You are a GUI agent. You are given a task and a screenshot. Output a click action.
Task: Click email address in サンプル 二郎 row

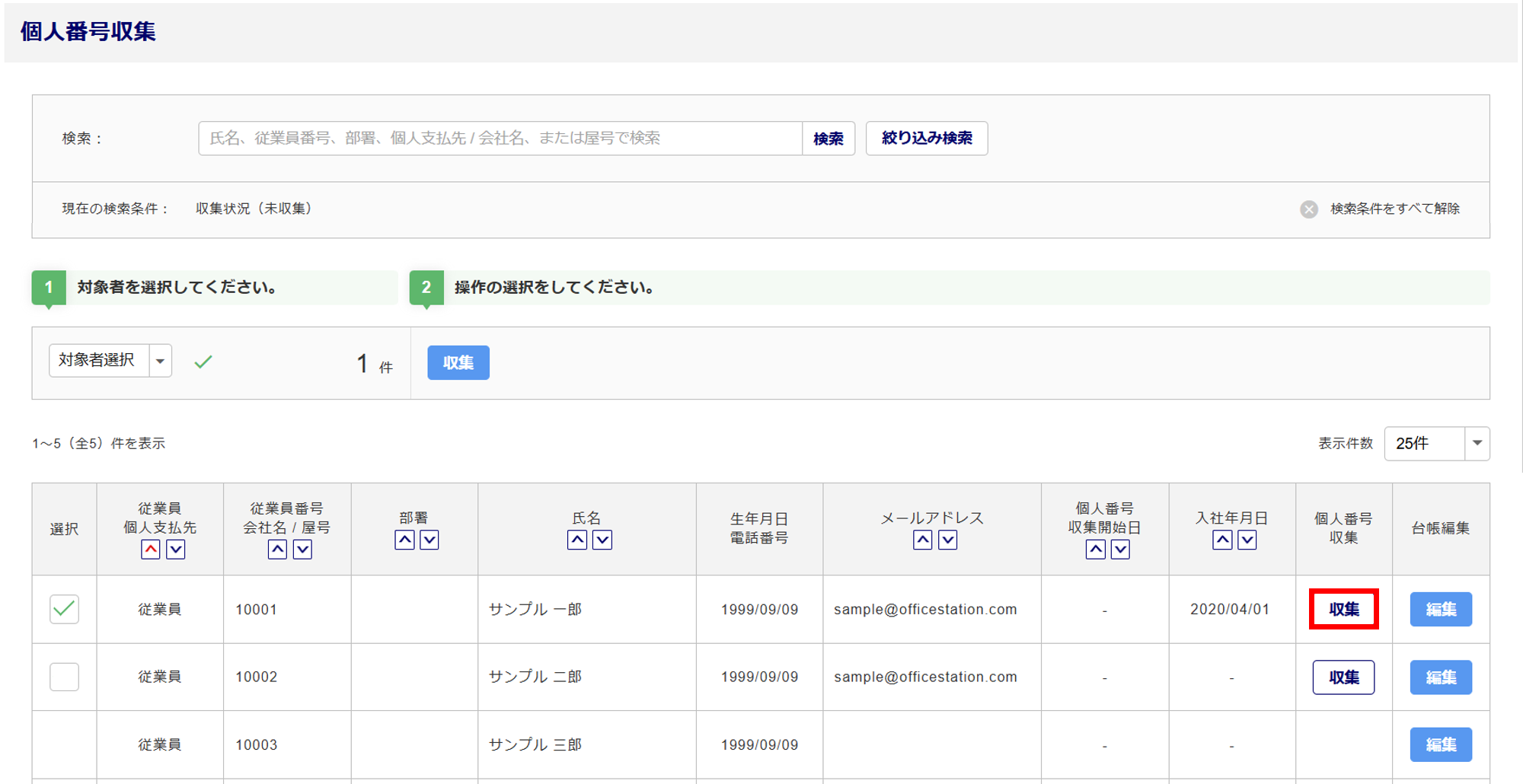tap(925, 677)
